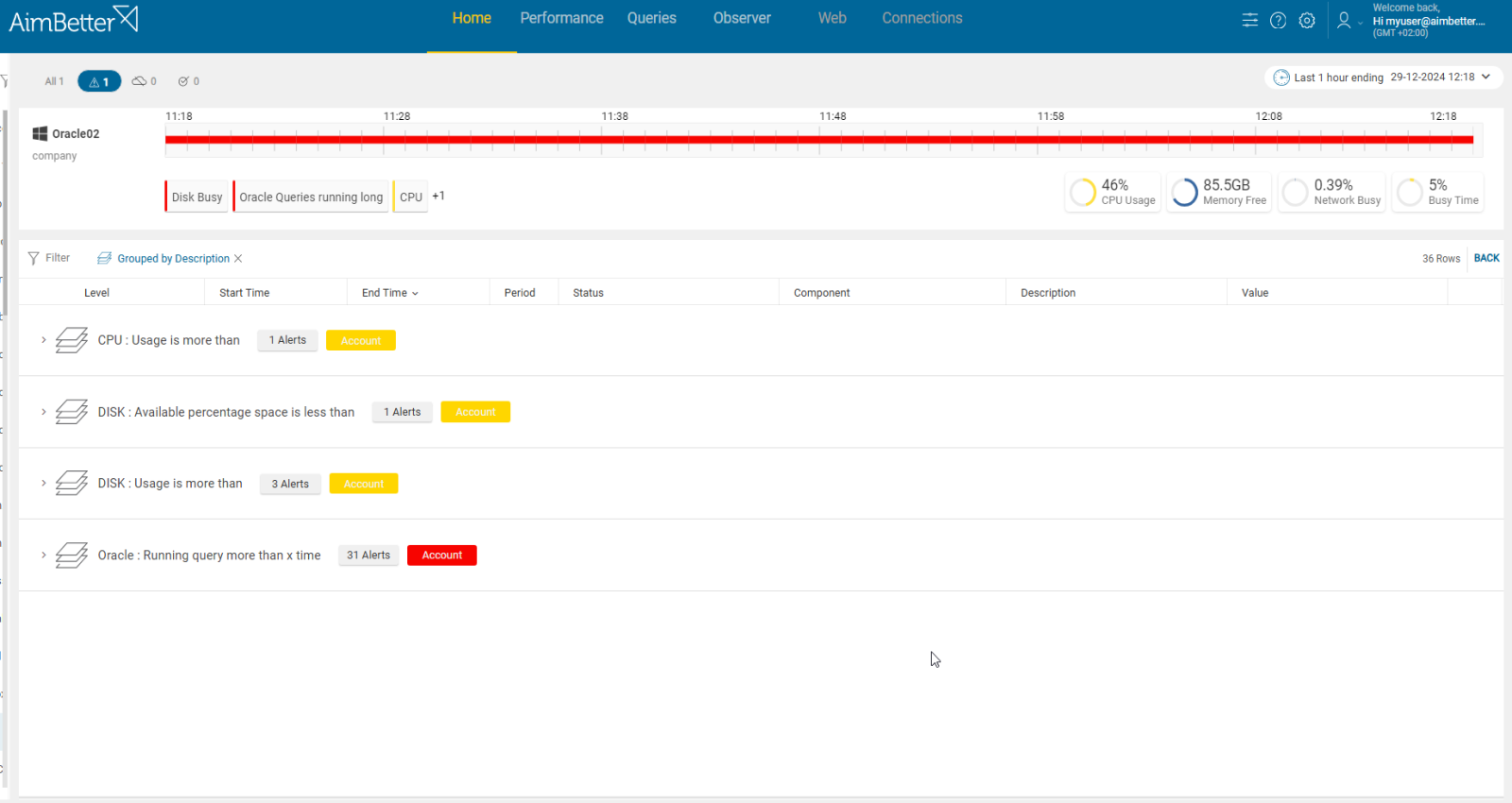Show the +1 additional alert tags

pos(438,196)
